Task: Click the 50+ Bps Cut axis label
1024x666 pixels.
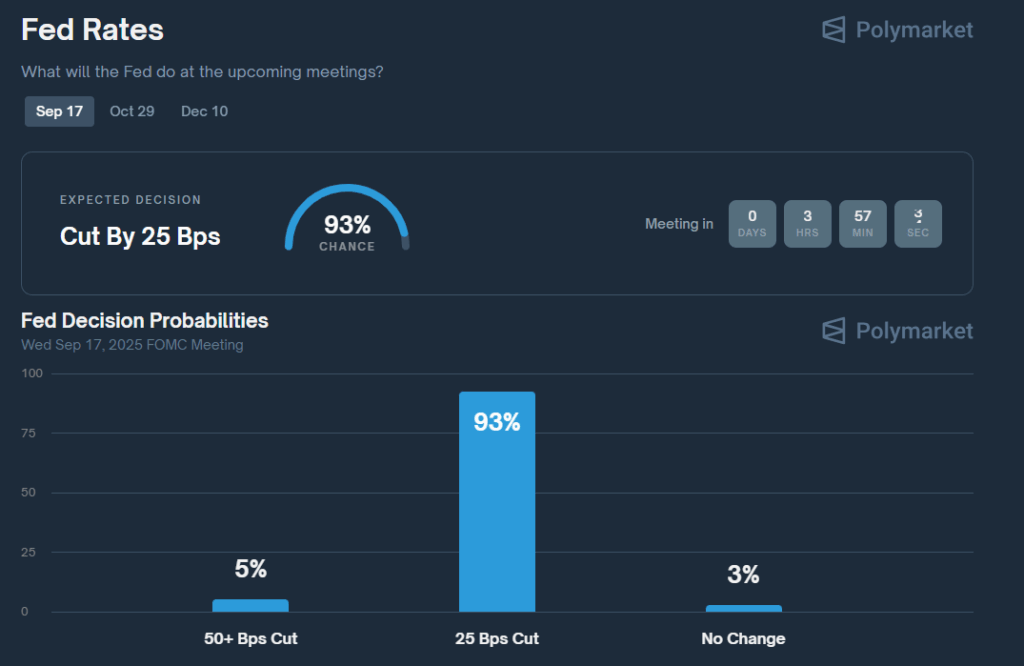Action: click(x=250, y=638)
